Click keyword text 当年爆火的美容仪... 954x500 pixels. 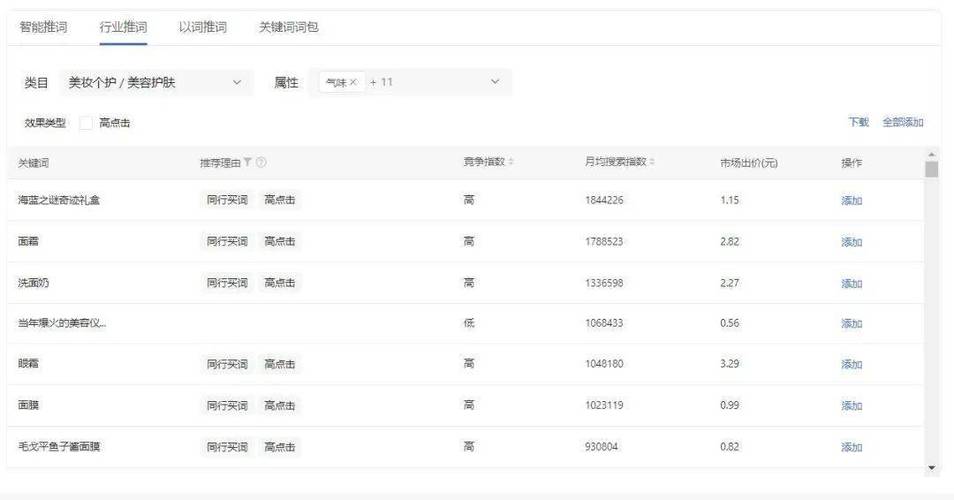61,323
